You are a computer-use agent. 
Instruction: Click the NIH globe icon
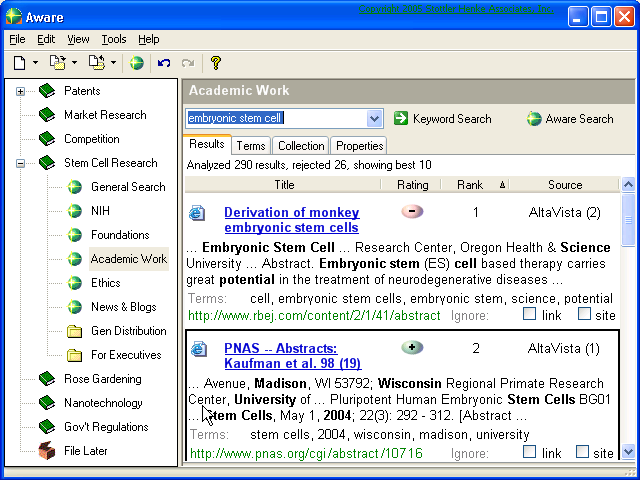pos(74,211)
